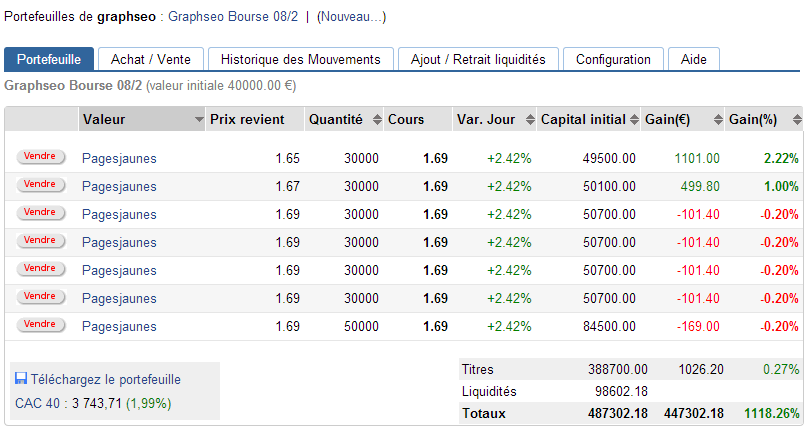Sort by Gain(%) using its arrow icon
Viewport: 809px width, 431px height.
tap(796, 120)
